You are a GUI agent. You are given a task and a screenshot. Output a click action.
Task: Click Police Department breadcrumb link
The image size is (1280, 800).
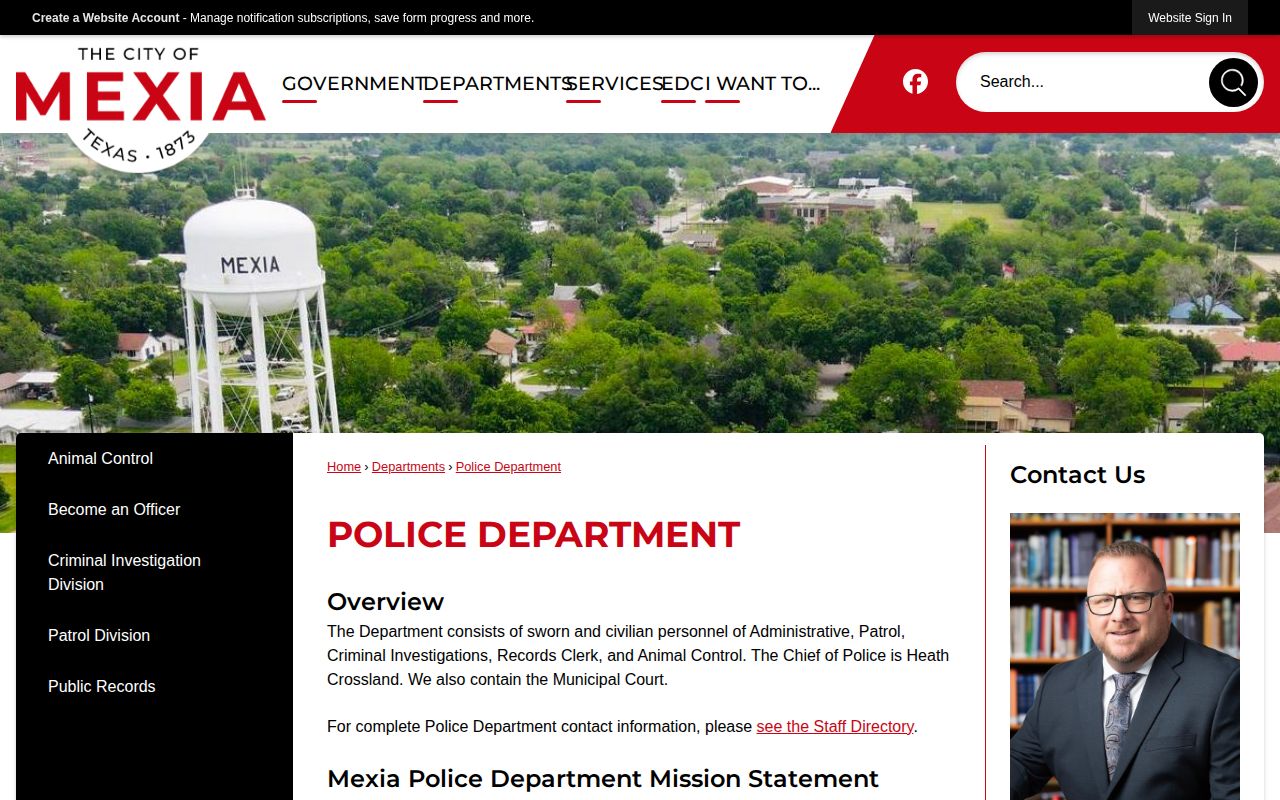[508, 467]
